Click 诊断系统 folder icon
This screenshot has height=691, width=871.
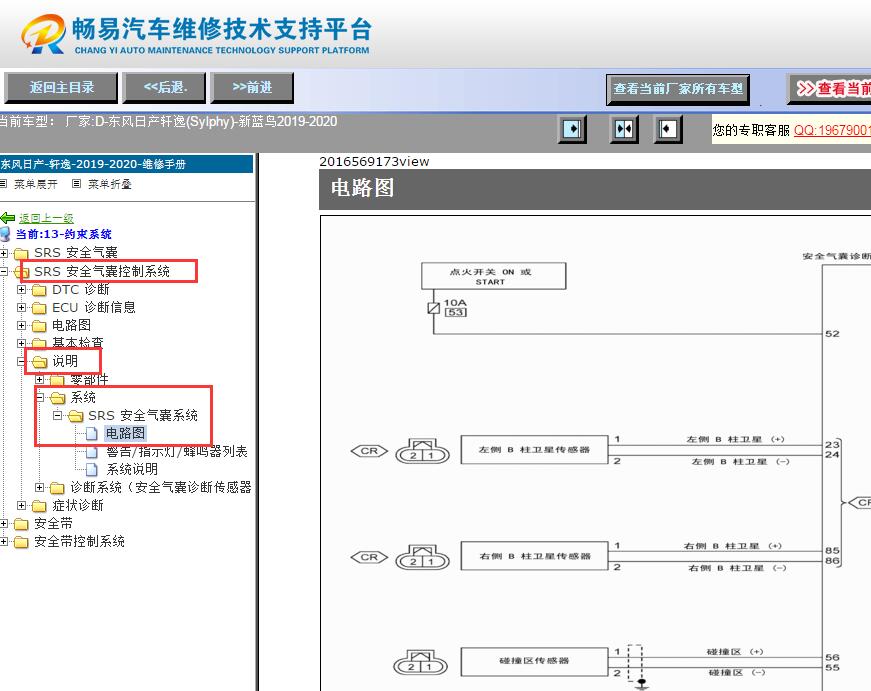pos(57,488)
